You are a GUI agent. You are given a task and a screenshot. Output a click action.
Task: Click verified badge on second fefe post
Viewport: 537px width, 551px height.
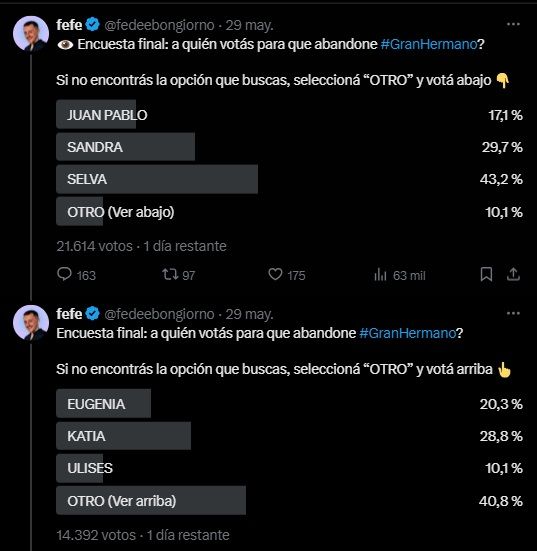click(93, 314)
